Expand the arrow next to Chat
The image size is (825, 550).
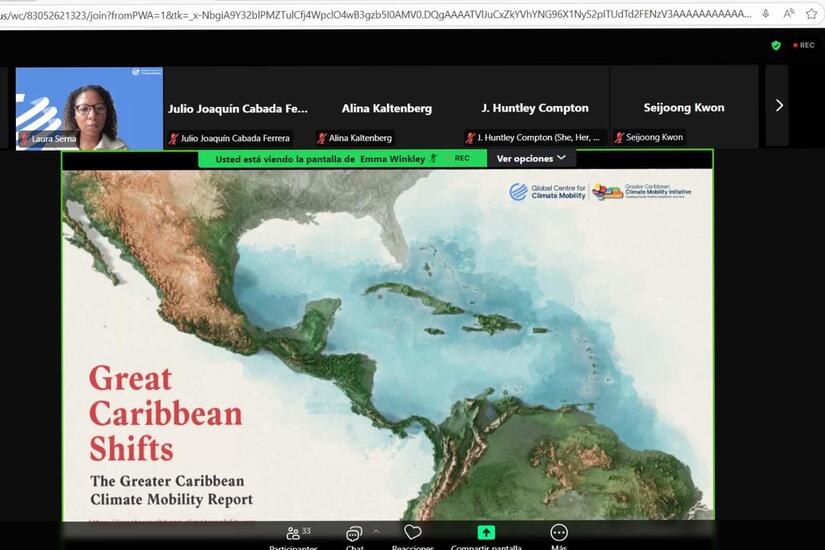[376, 531]
